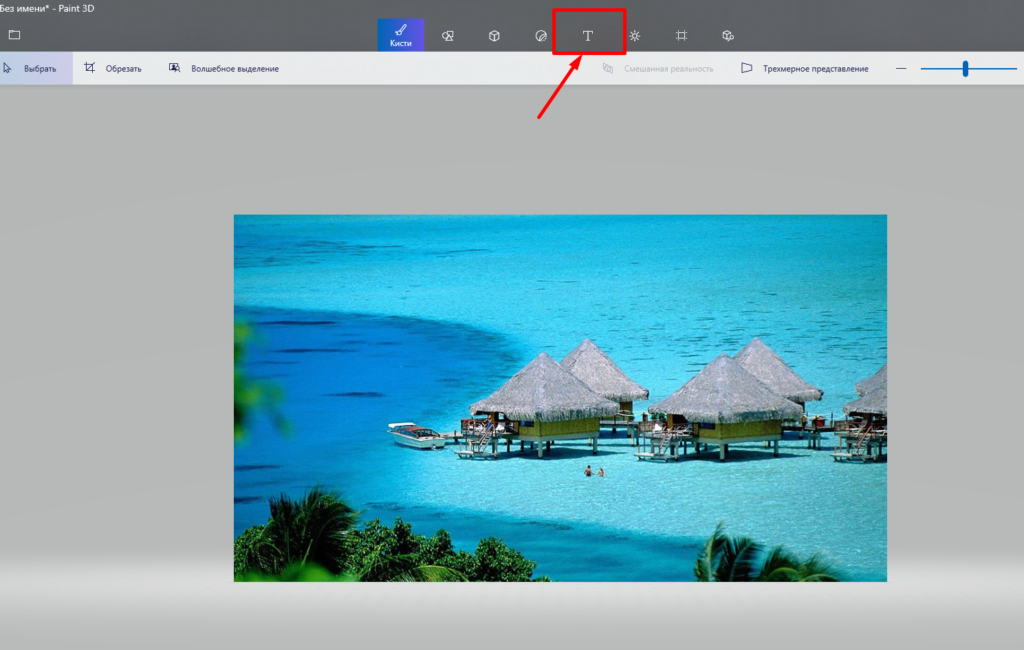Click the zoom slider handle
The image size is (1024, 650).
pyautogui.click(x=965, y=68)
